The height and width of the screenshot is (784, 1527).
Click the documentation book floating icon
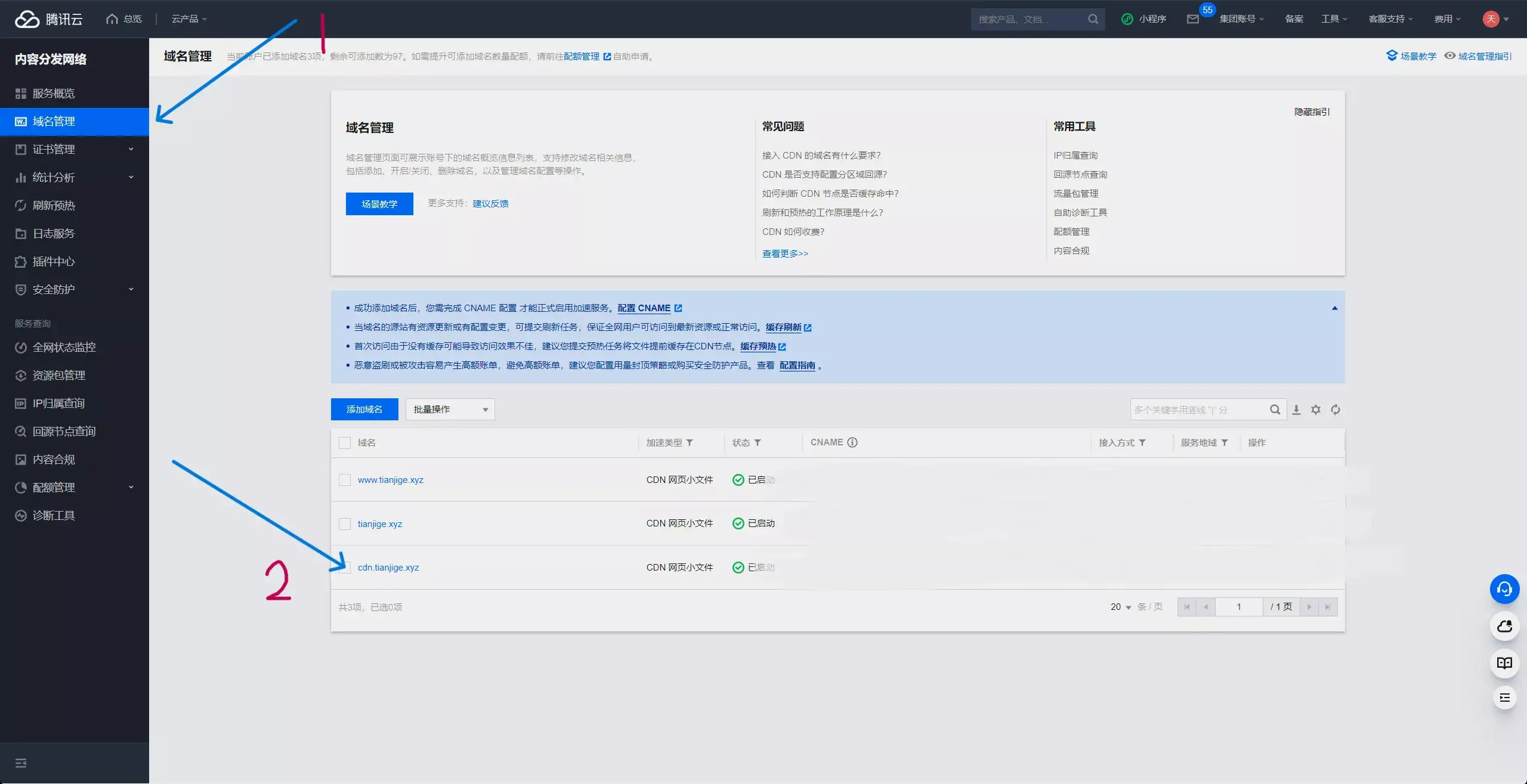pos(1504,663)
